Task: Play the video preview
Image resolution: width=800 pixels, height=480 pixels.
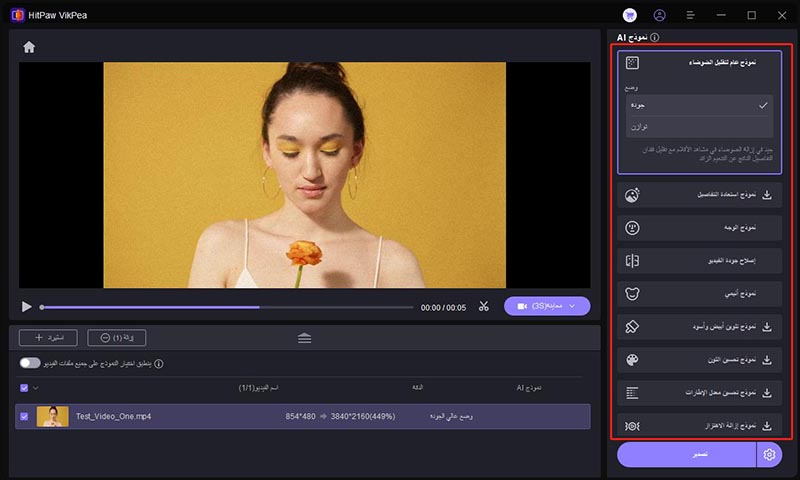Action: tap(27, 307)
